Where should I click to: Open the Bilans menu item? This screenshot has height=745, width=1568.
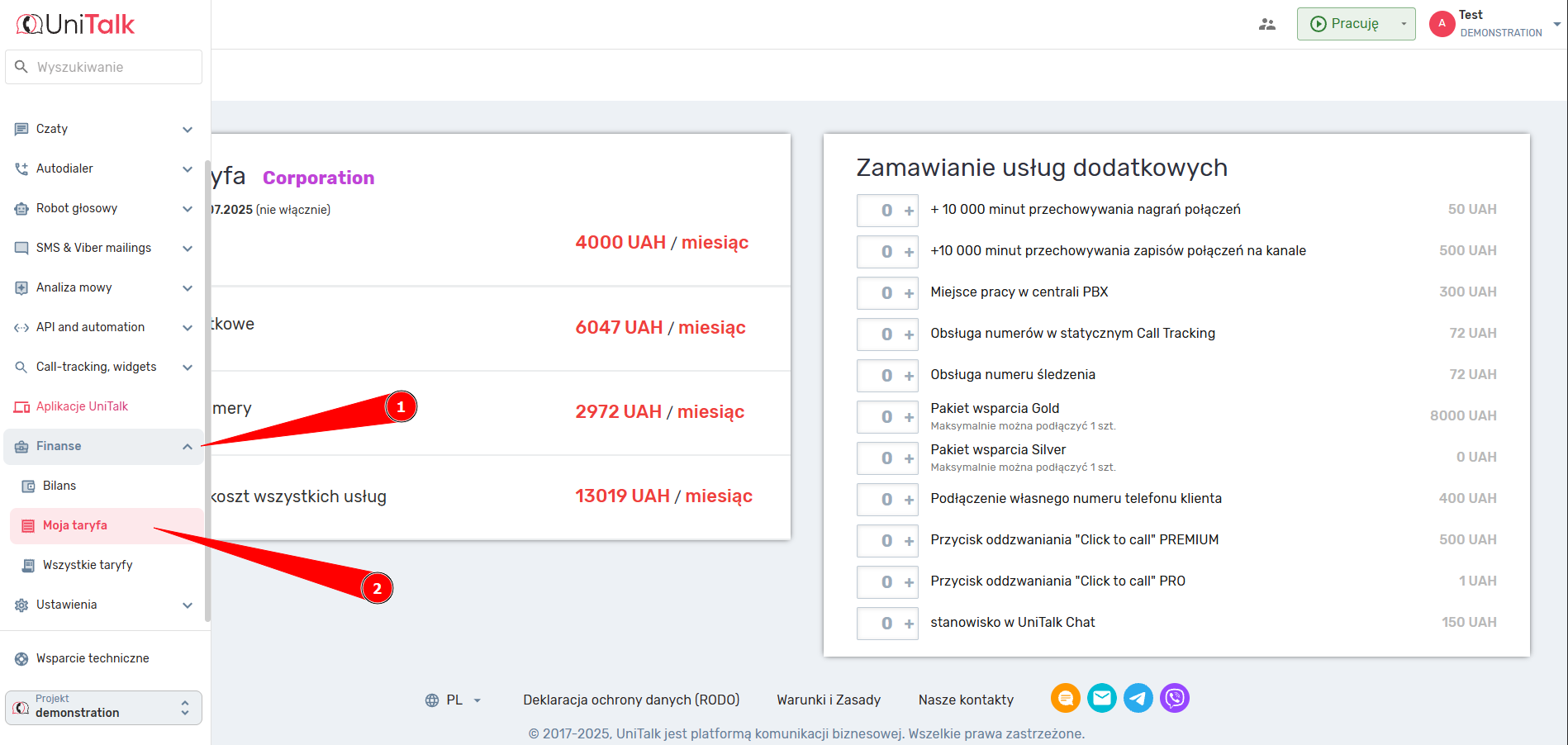(x=59, y=486)
